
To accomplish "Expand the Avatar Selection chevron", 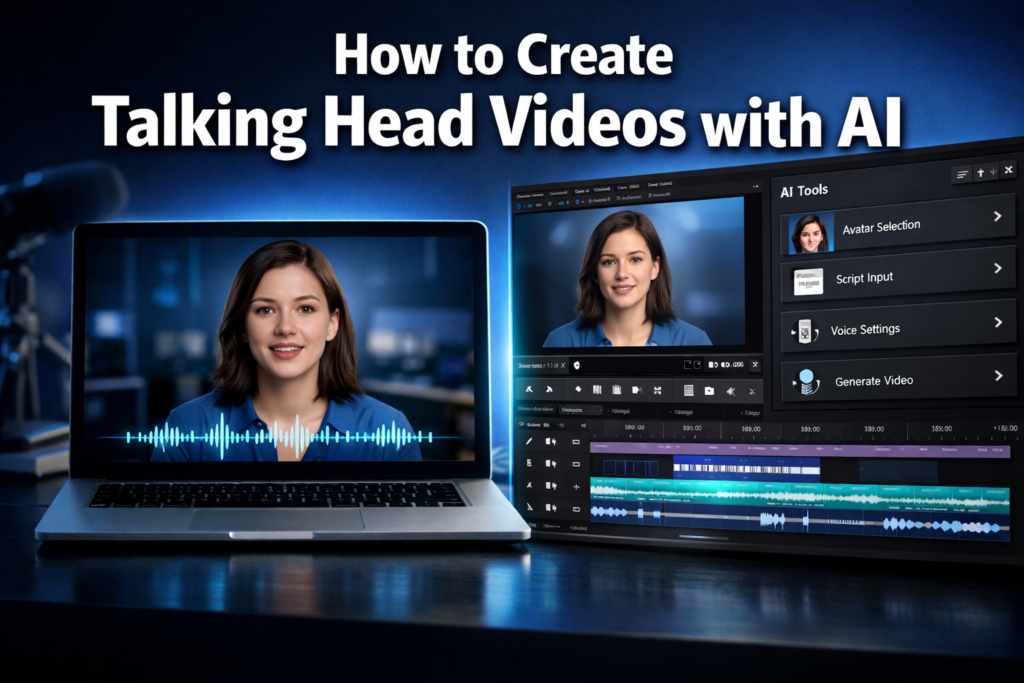I will (998, 215).
